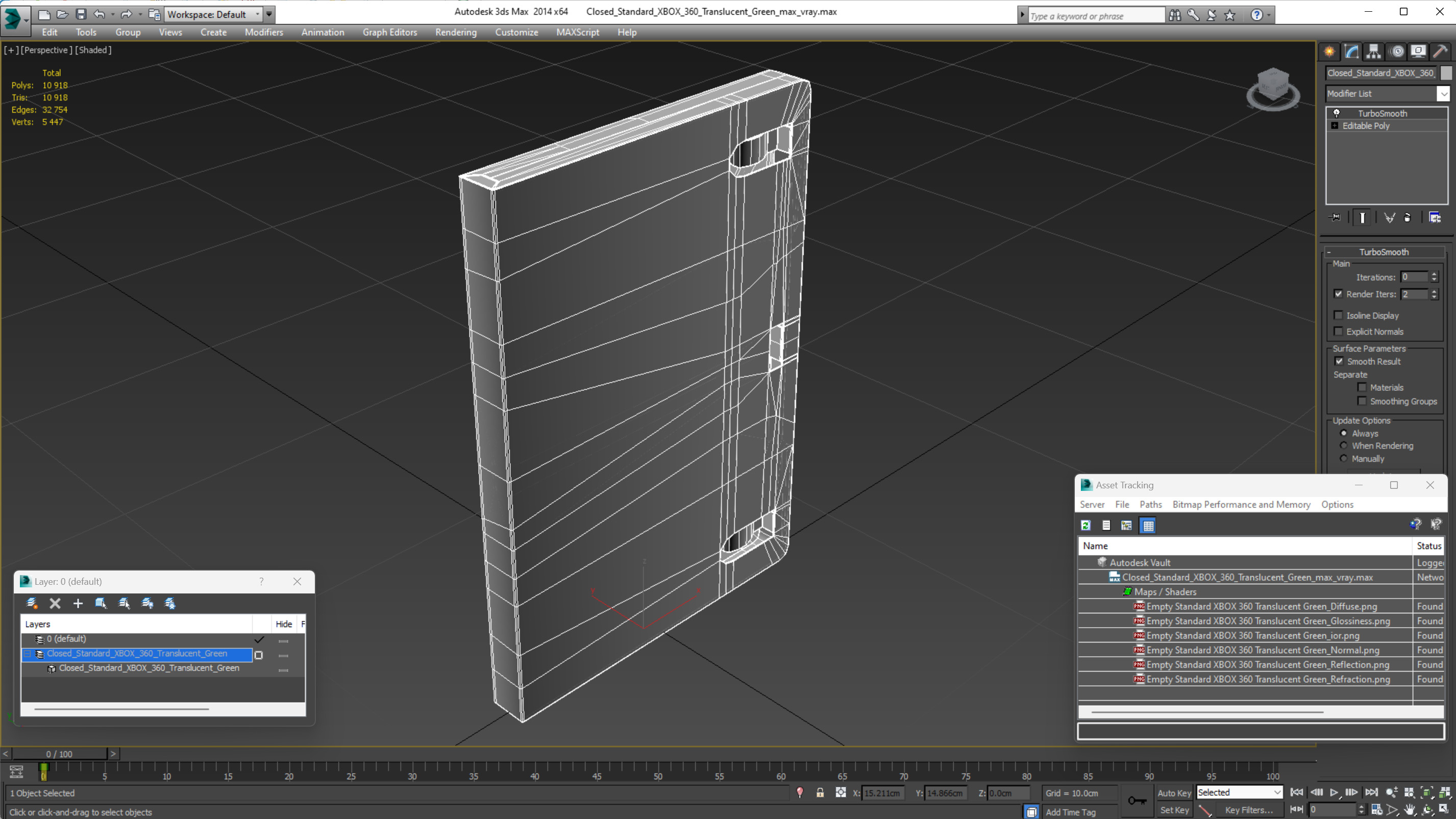Enable Explicit Normals checkbox
Viewport: 1456px width, 819px height.
click(1338, 331)
